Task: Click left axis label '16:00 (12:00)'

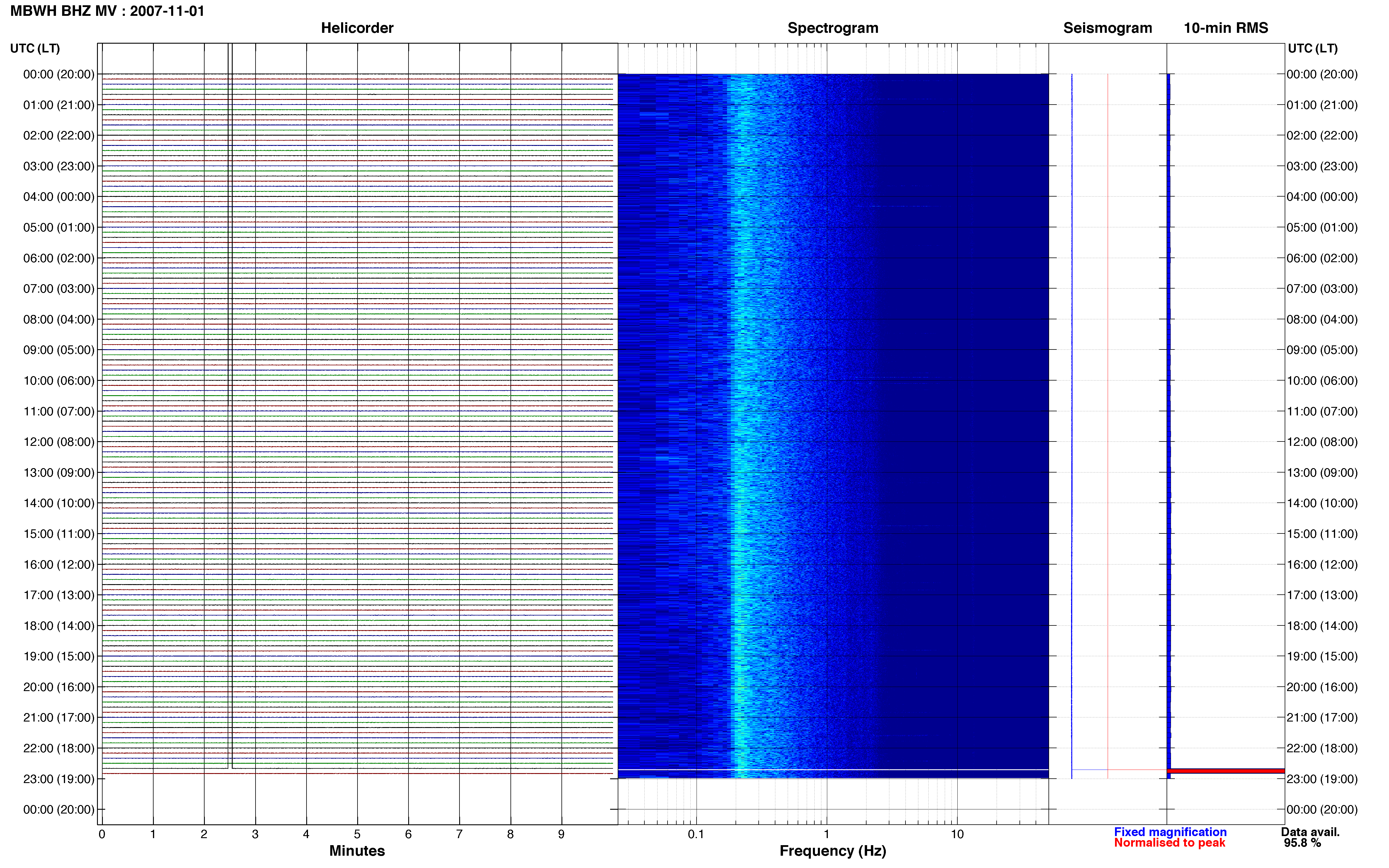Action: 59,565
